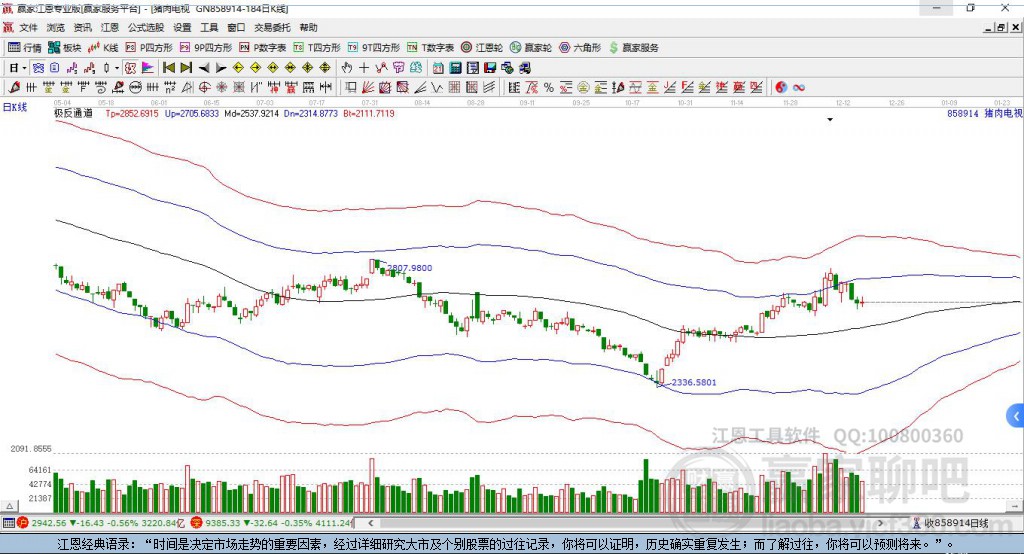Click the 沪 index badge
Screen dimensions: 1024x554
click(23, 523)
